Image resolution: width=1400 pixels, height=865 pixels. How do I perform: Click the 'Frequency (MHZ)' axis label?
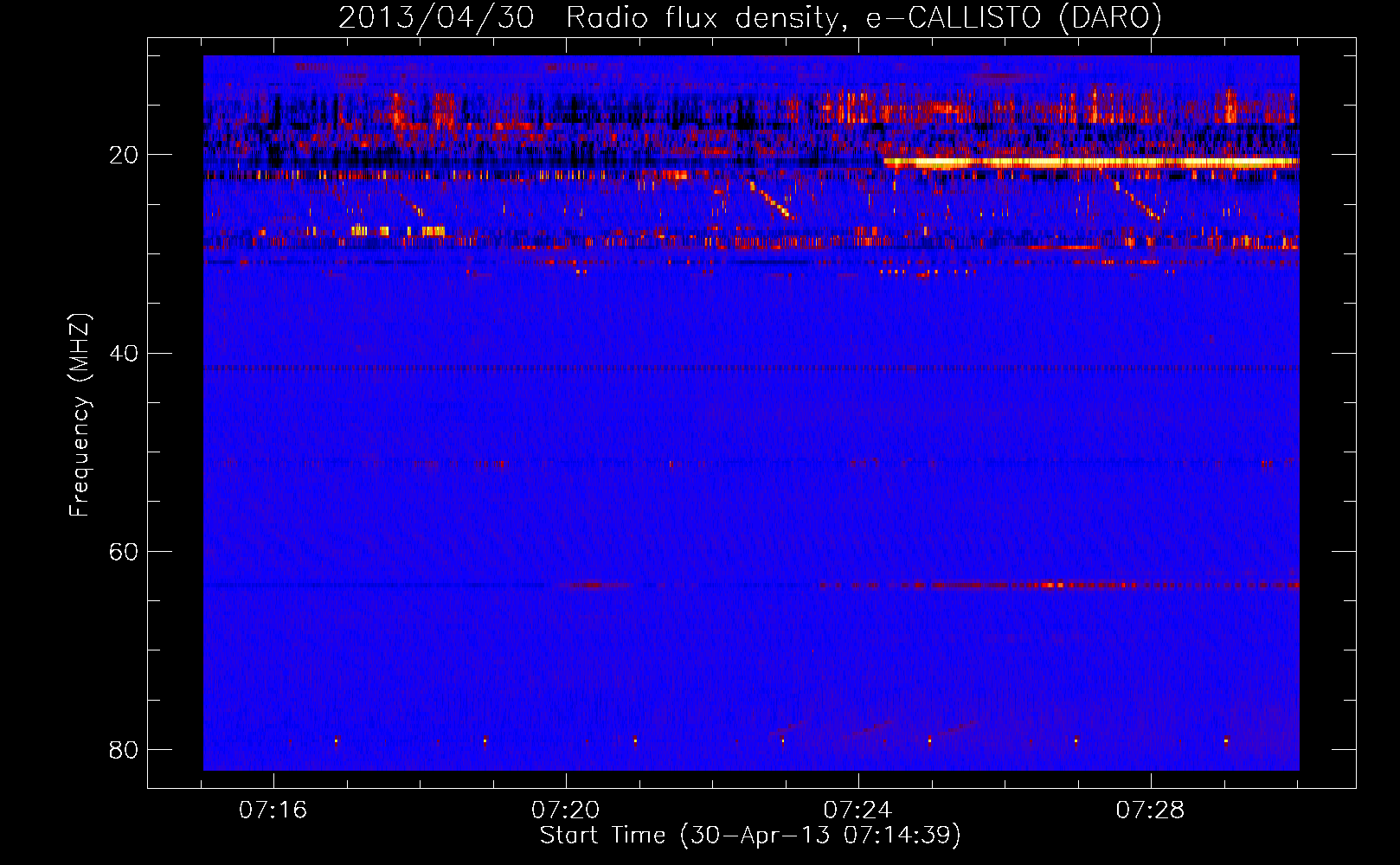(80, 415)
